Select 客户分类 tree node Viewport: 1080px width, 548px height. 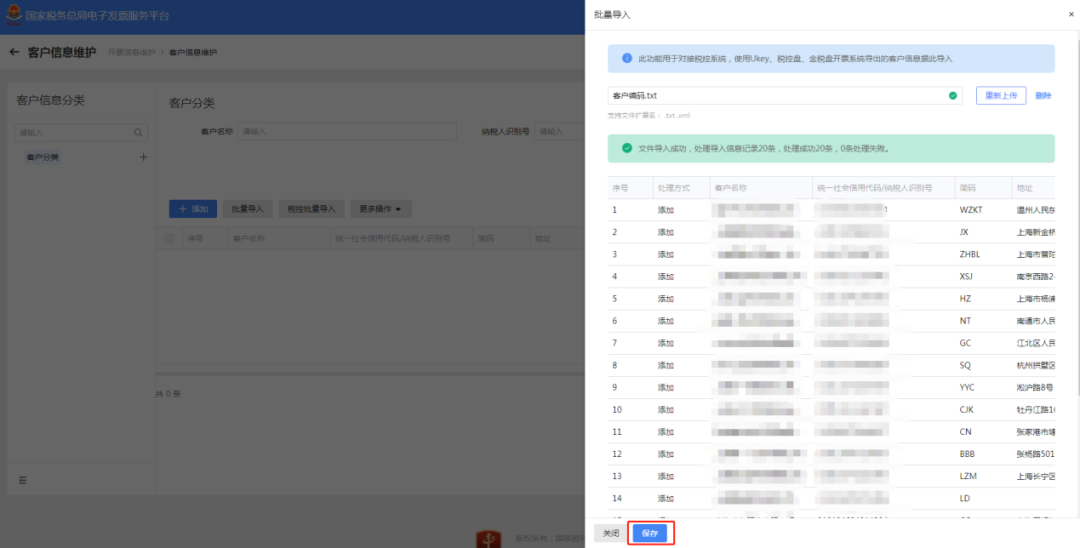point(43,157)
